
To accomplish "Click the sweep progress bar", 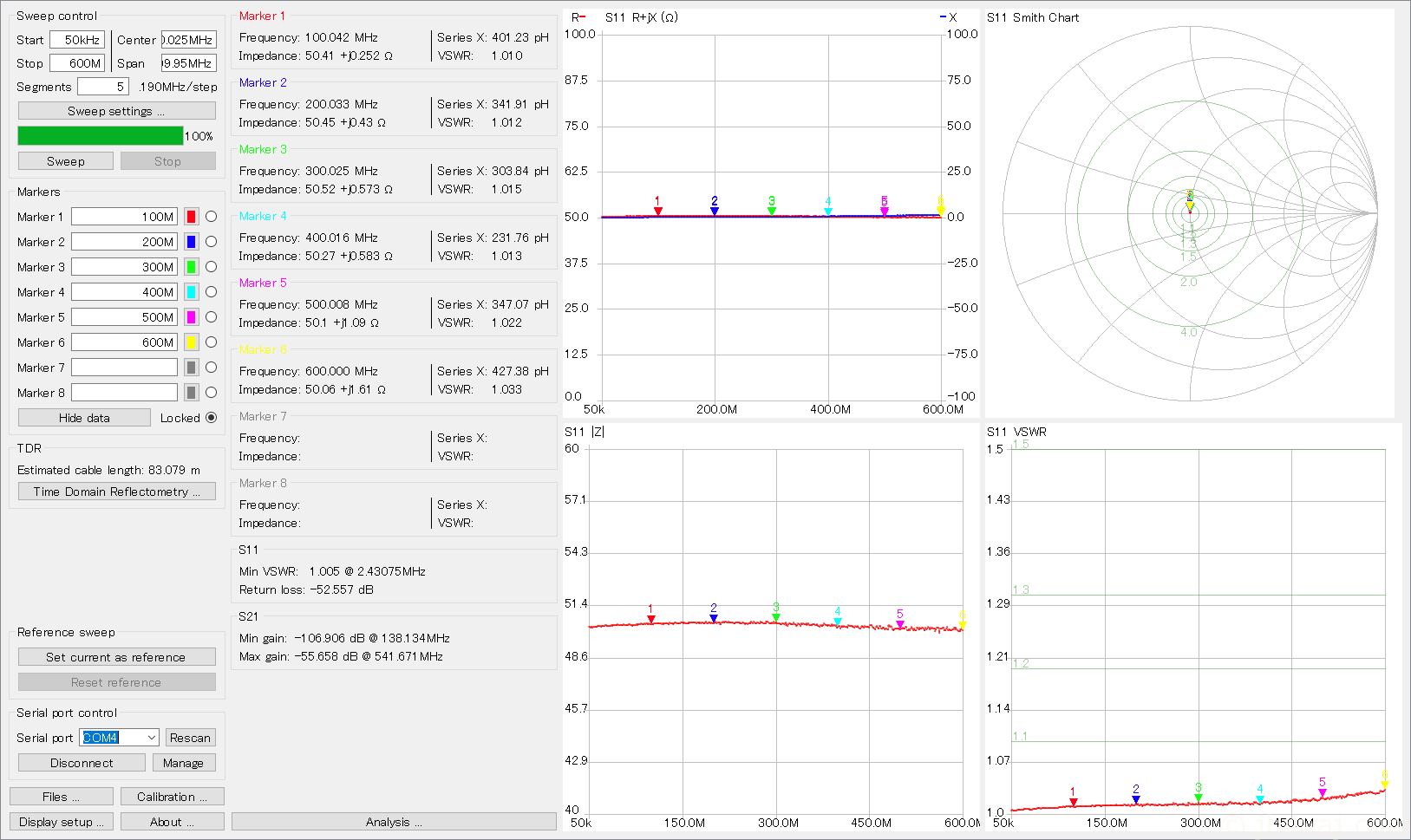I will click(101, 136).
